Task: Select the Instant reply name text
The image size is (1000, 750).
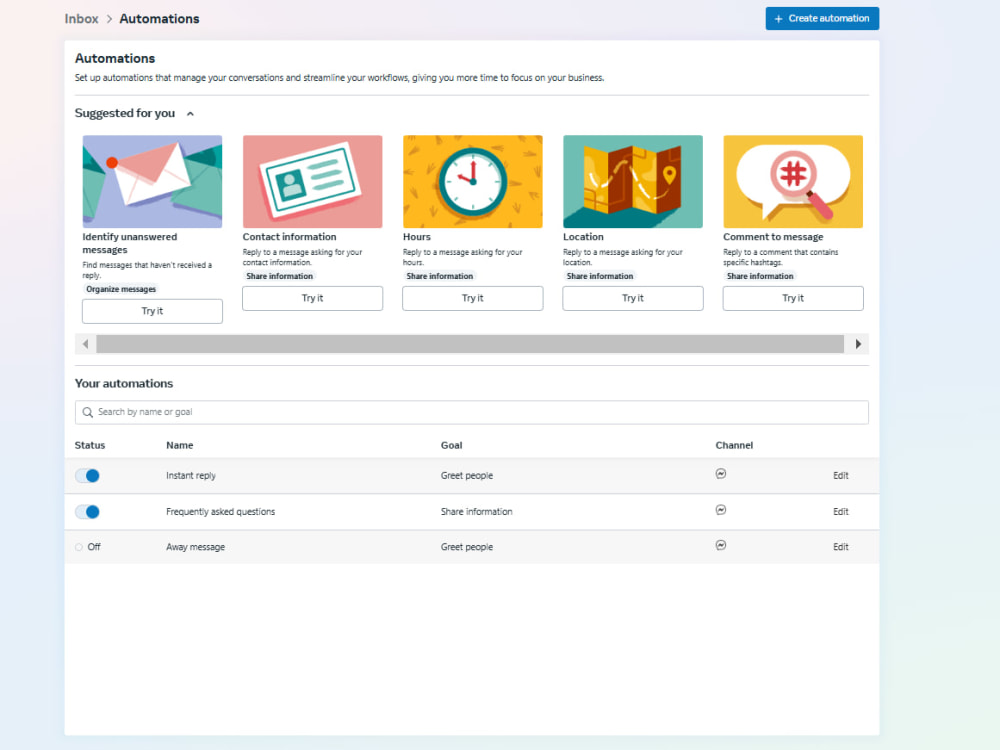Action: [191, 476]
